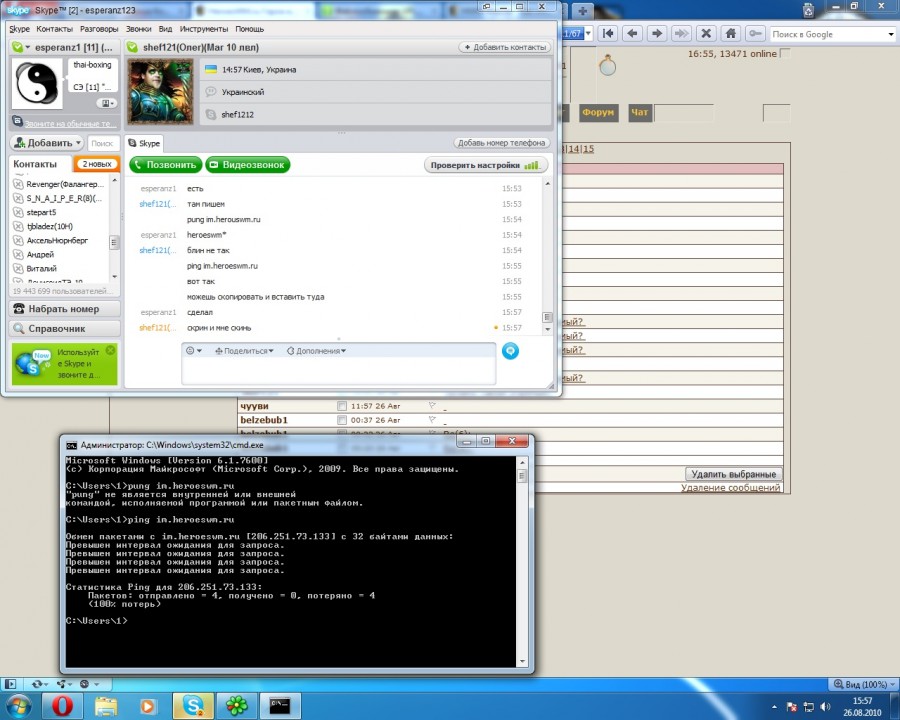Expand the Поделиться share menu
The image size is (900, 720).
(x=245, y=351)
